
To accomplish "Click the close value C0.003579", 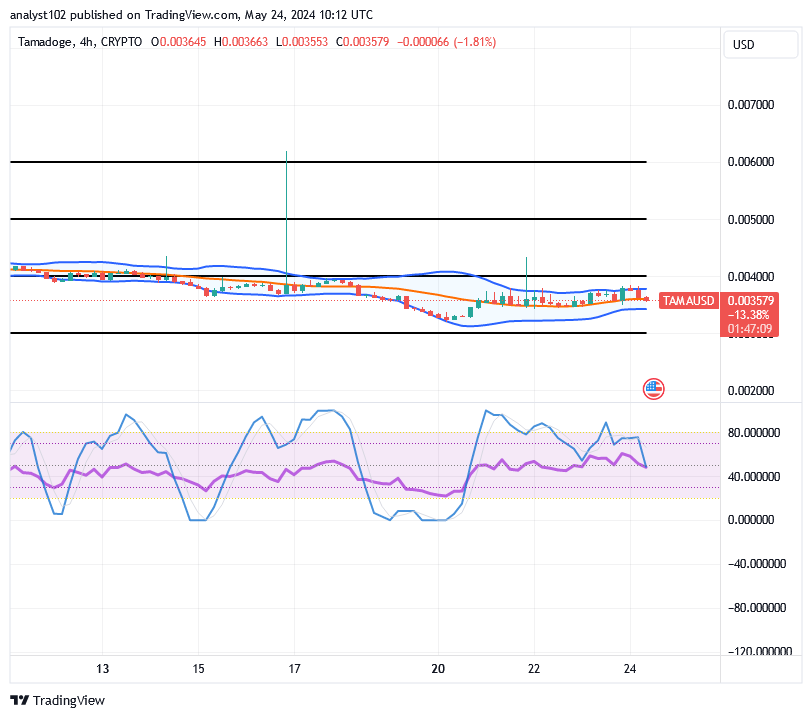I will coord(362,42).
